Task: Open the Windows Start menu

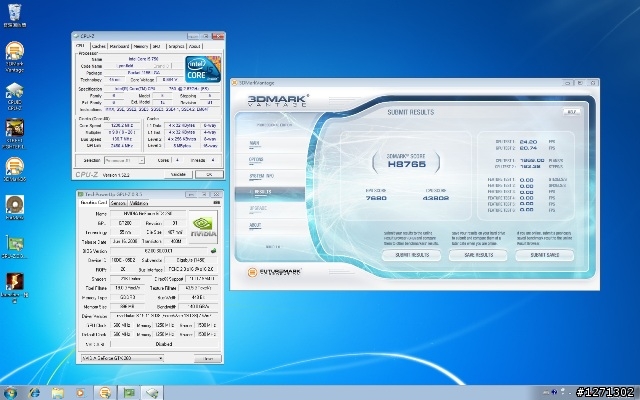Action: 9,393
